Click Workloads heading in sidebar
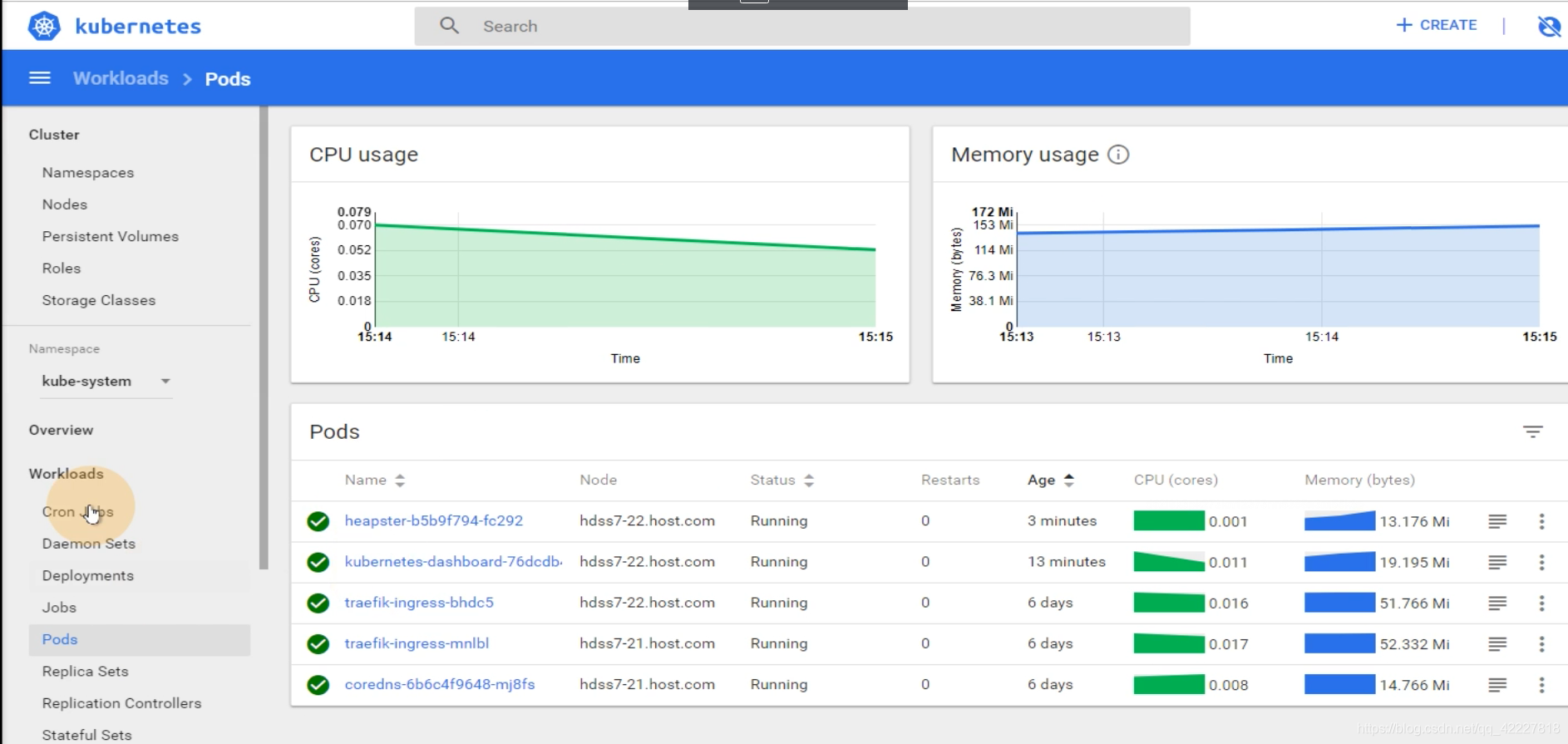This screenshot has height=744, width=1568. pyautogui.click(x=67, y=473)
